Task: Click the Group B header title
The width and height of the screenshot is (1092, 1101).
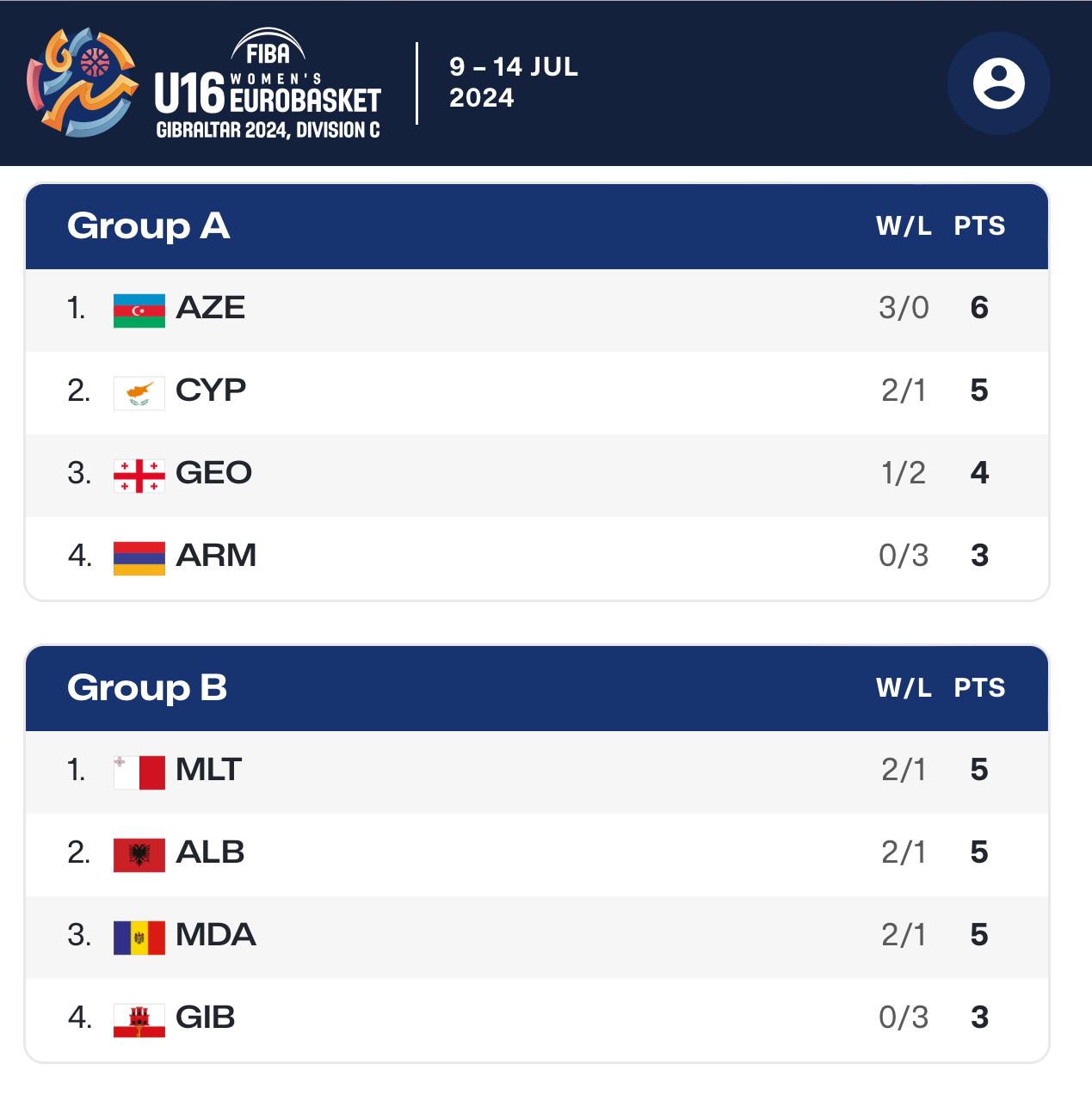Action: [147, 688]
